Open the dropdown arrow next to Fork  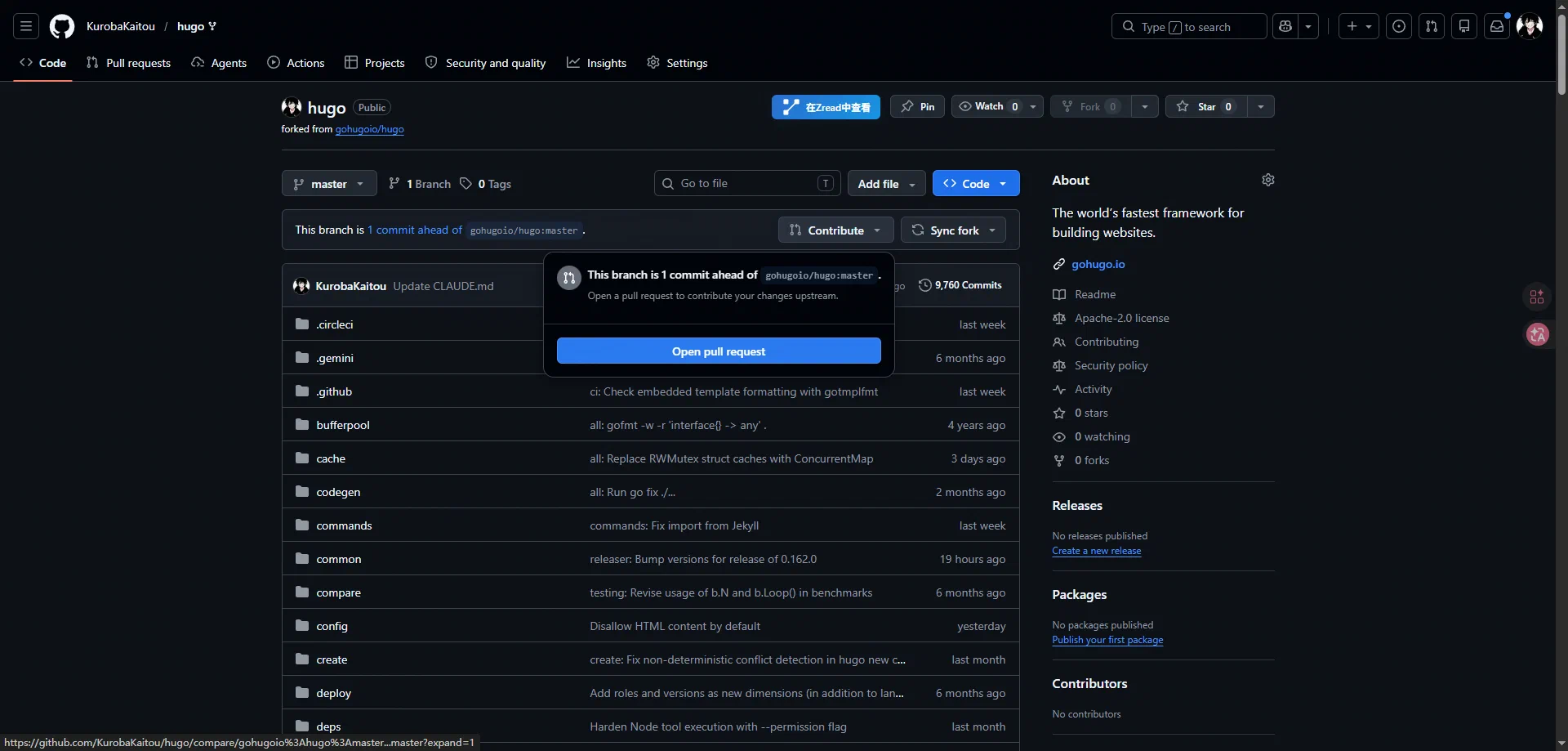point(1145,106)
